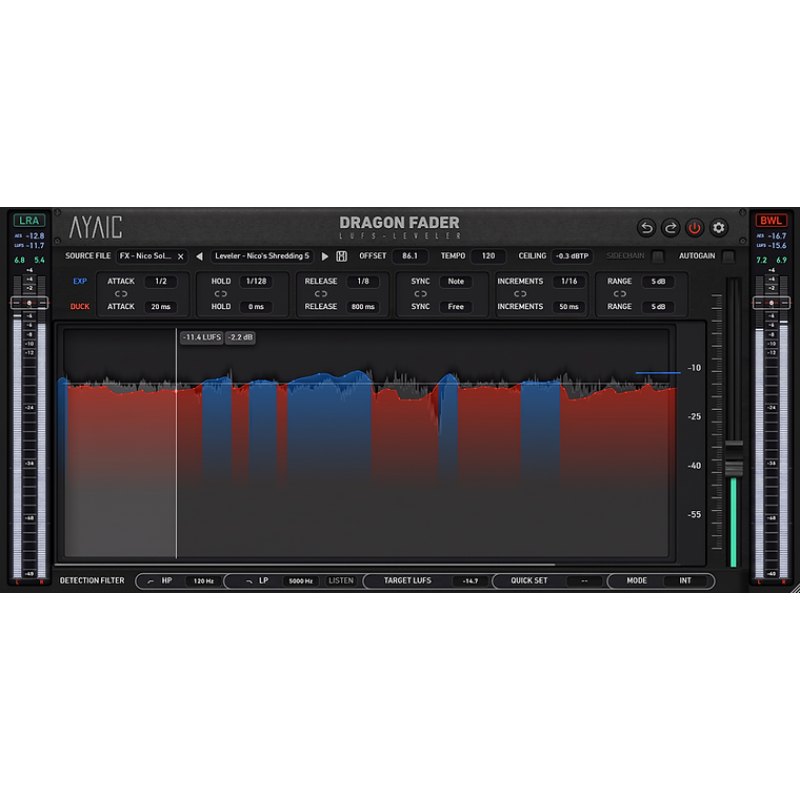The height and width of the screenshot is (800, 800).
Task: Open the EXP Attack value 1/2
Action: coord(161,281)
